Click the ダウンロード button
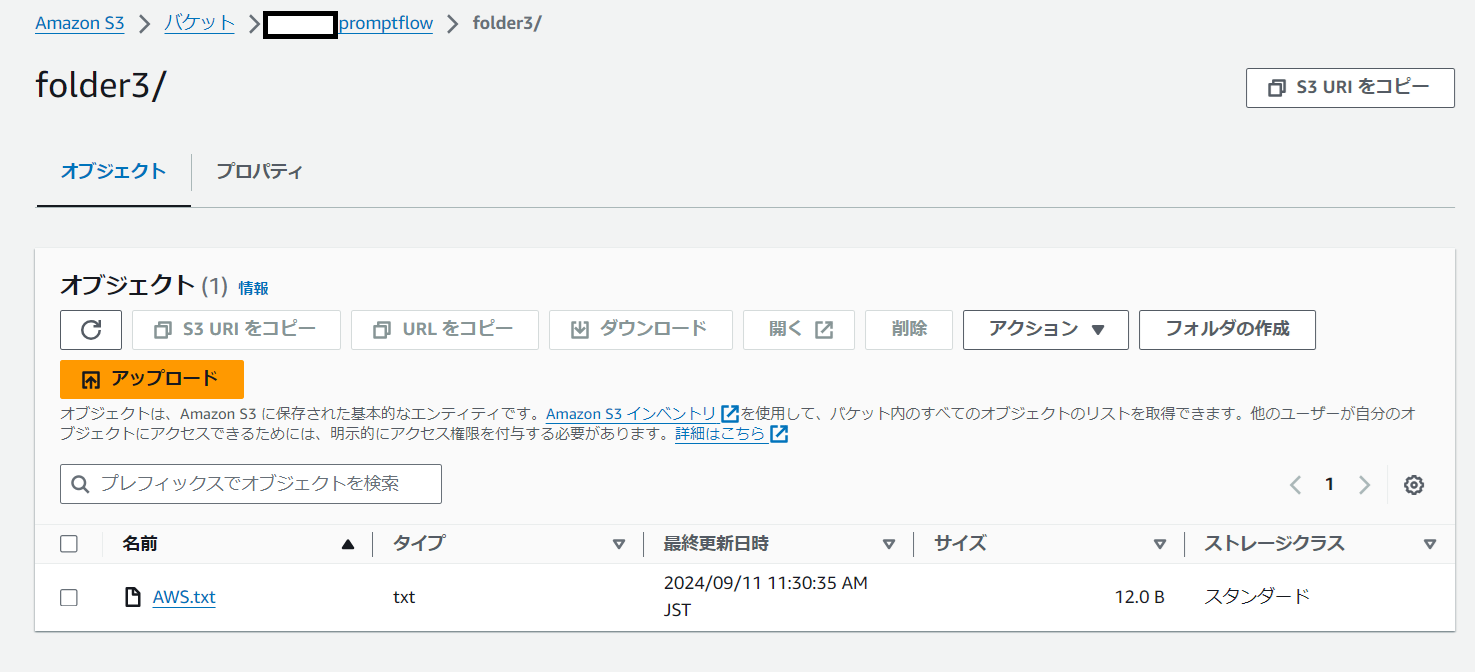Viewport: 1475px width, 672px height. coord(641,329)
